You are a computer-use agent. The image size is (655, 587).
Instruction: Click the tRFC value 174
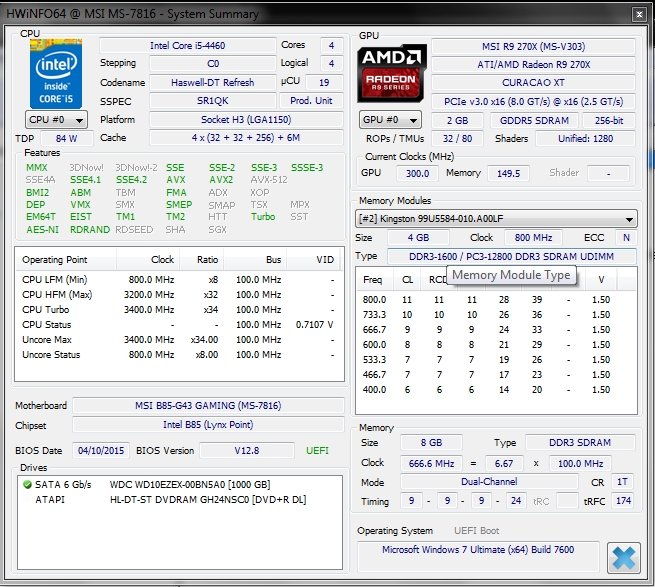point(623,501)
